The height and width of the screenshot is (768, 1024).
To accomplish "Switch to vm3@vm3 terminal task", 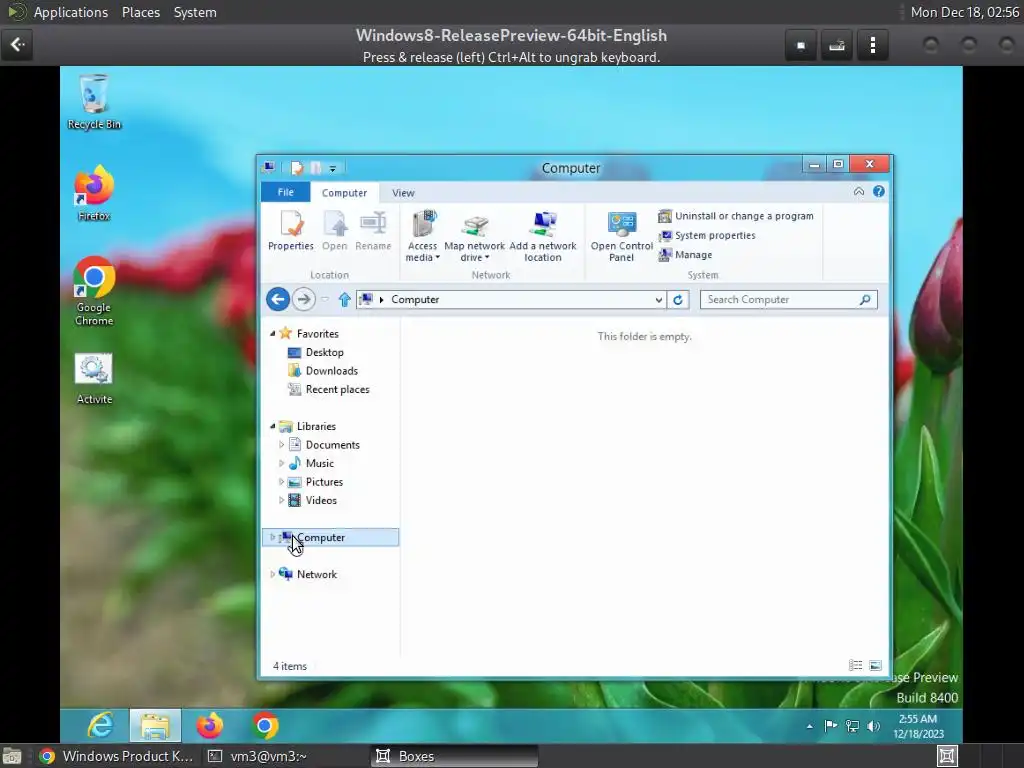I will pyautogui.click(x=257, y=756).
